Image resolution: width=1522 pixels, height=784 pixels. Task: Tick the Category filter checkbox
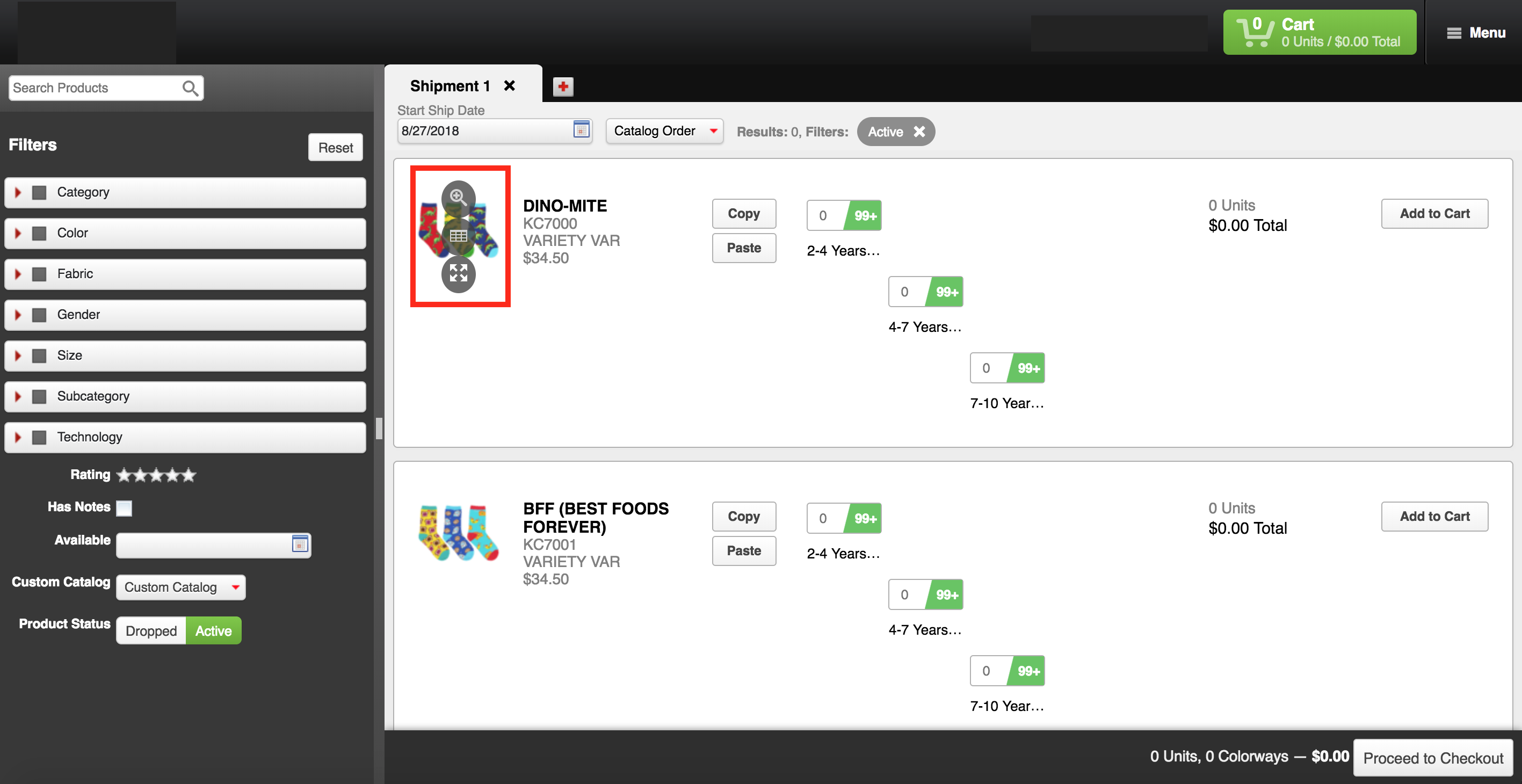(40, 193)
